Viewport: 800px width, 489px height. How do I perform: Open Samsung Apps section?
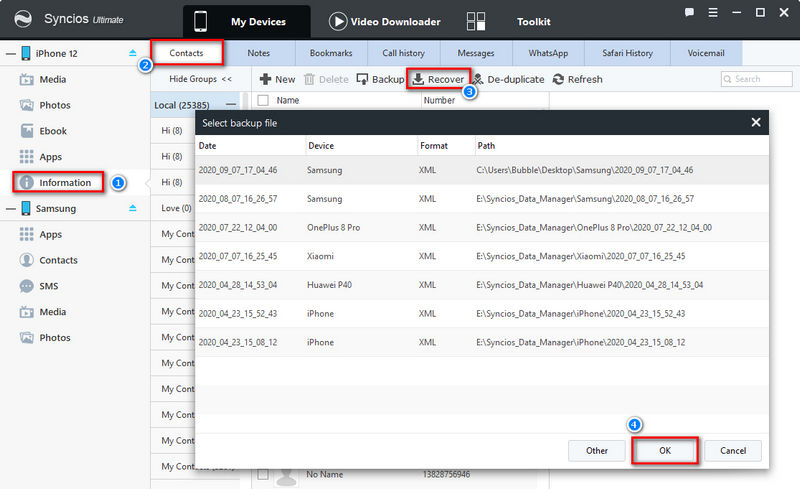pyautogui.click(x=41, y=234)
